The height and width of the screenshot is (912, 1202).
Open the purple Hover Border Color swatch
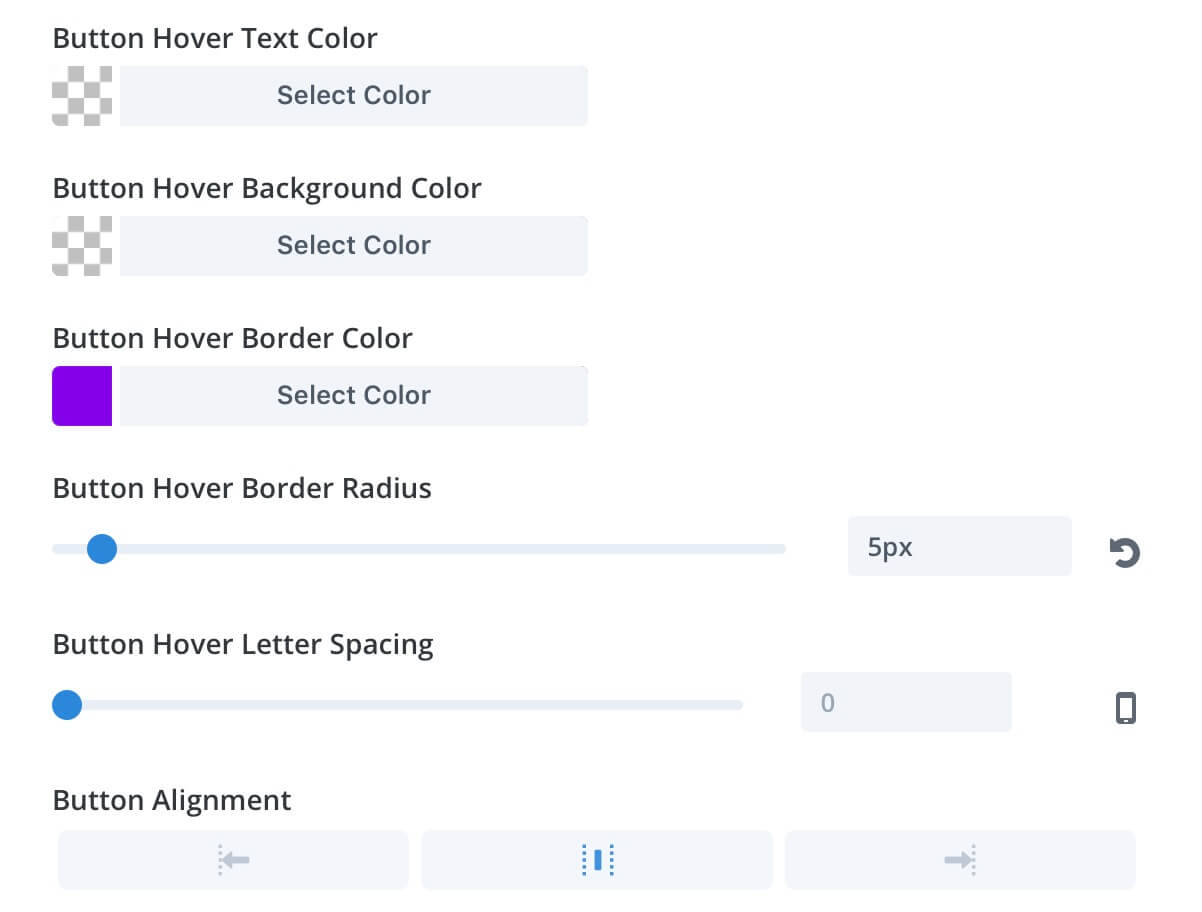tap(82, 396)
